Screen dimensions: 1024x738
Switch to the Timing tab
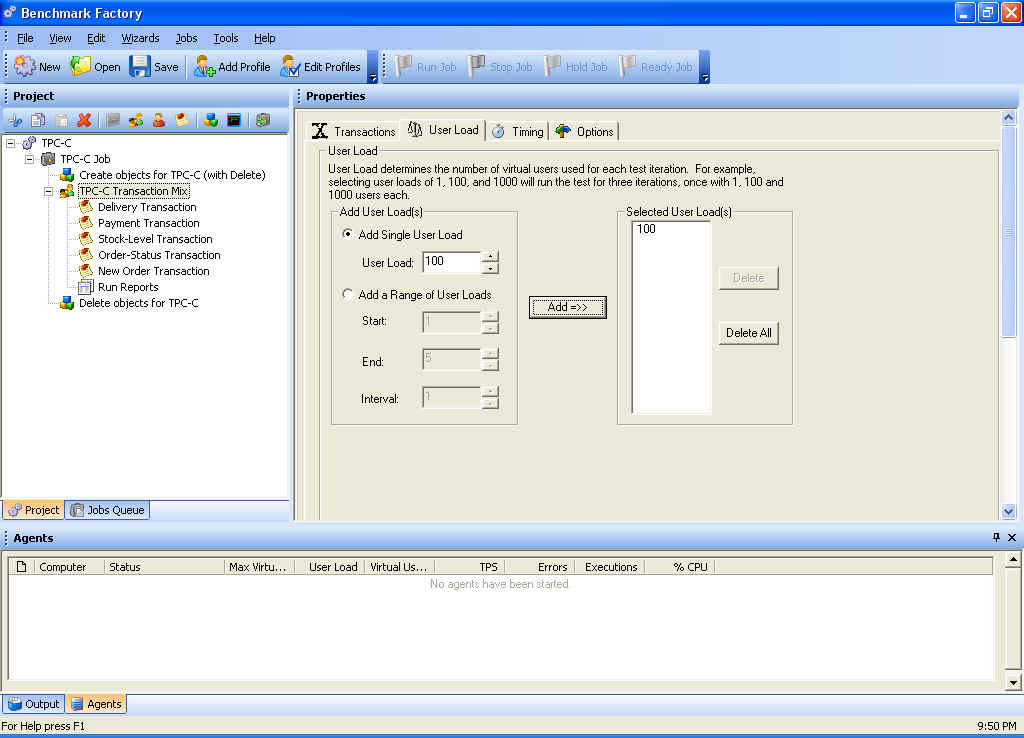[x=518, y=131]
